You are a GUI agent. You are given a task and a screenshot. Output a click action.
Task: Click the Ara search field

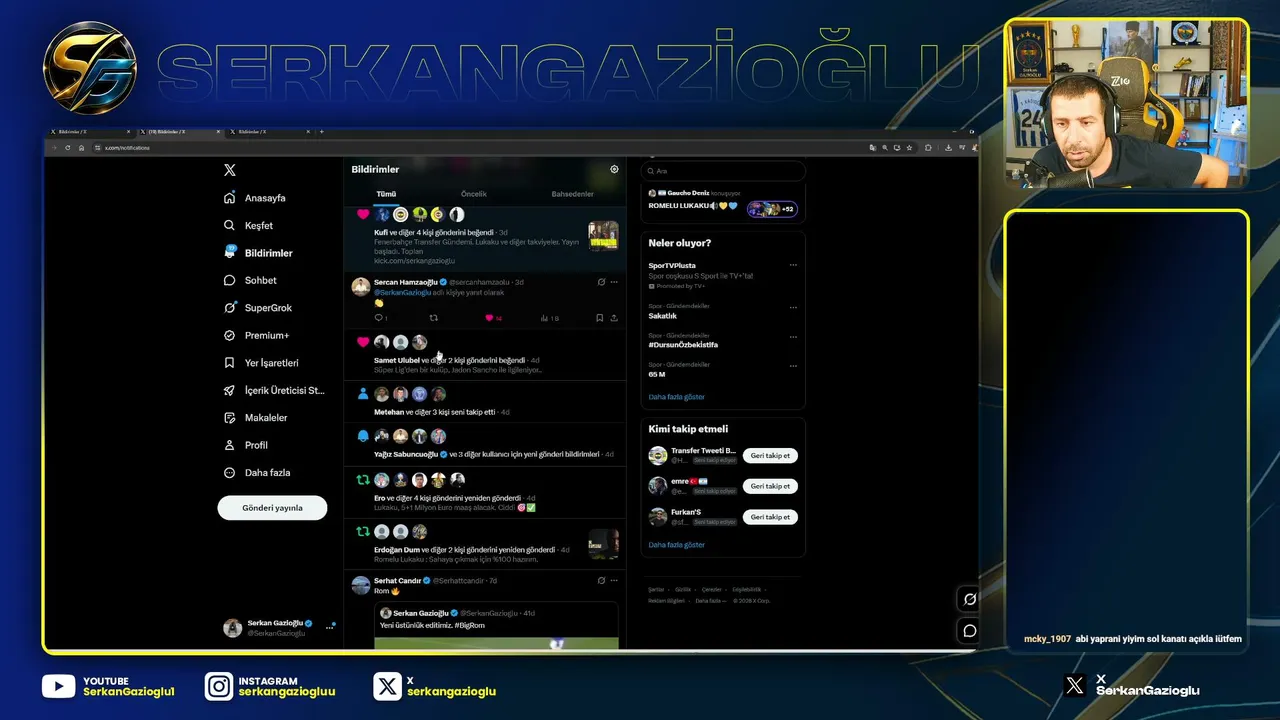pyautogui.click(x=723, y=171)
